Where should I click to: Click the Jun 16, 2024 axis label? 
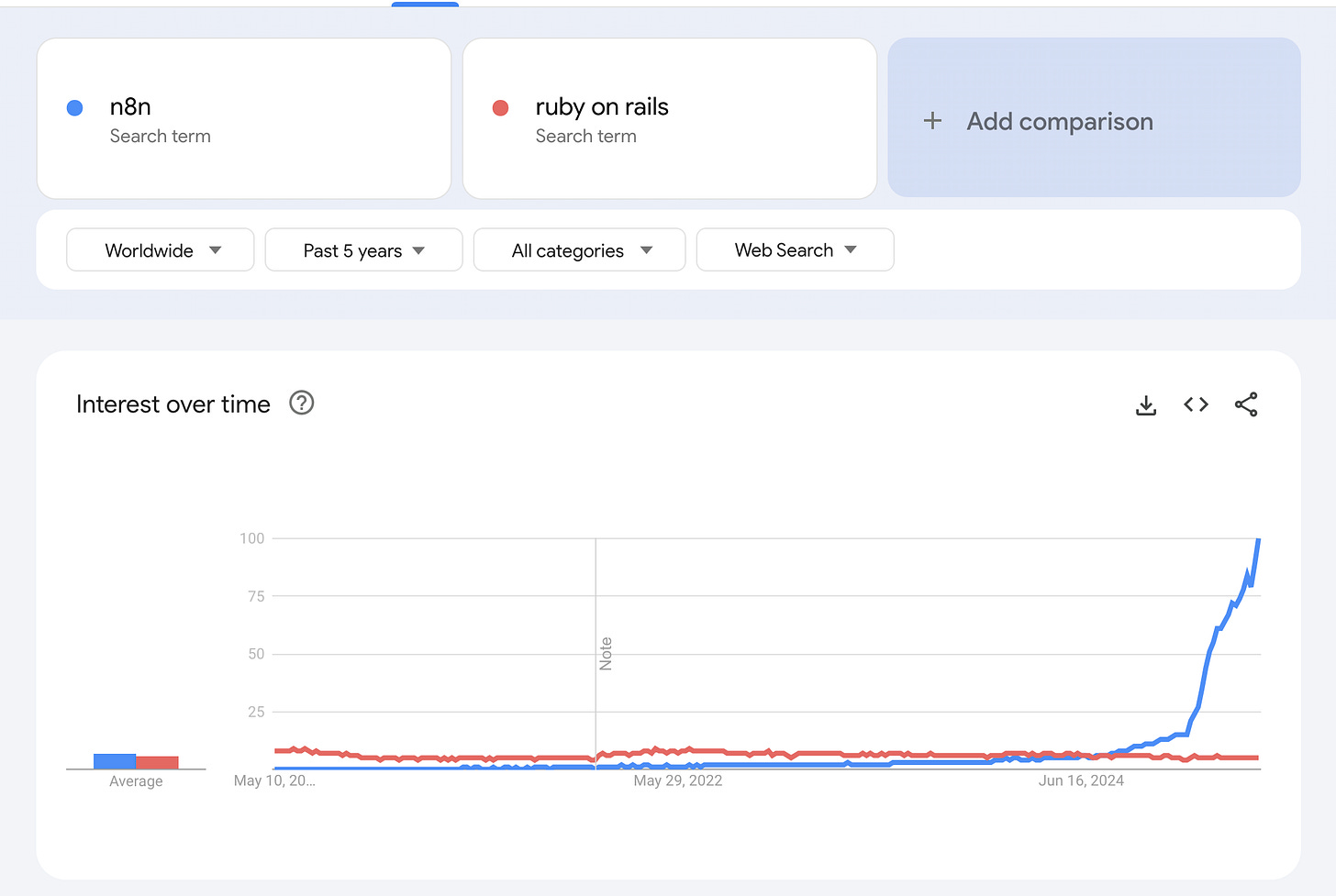pyautogui.click(x=1081, y=780)
